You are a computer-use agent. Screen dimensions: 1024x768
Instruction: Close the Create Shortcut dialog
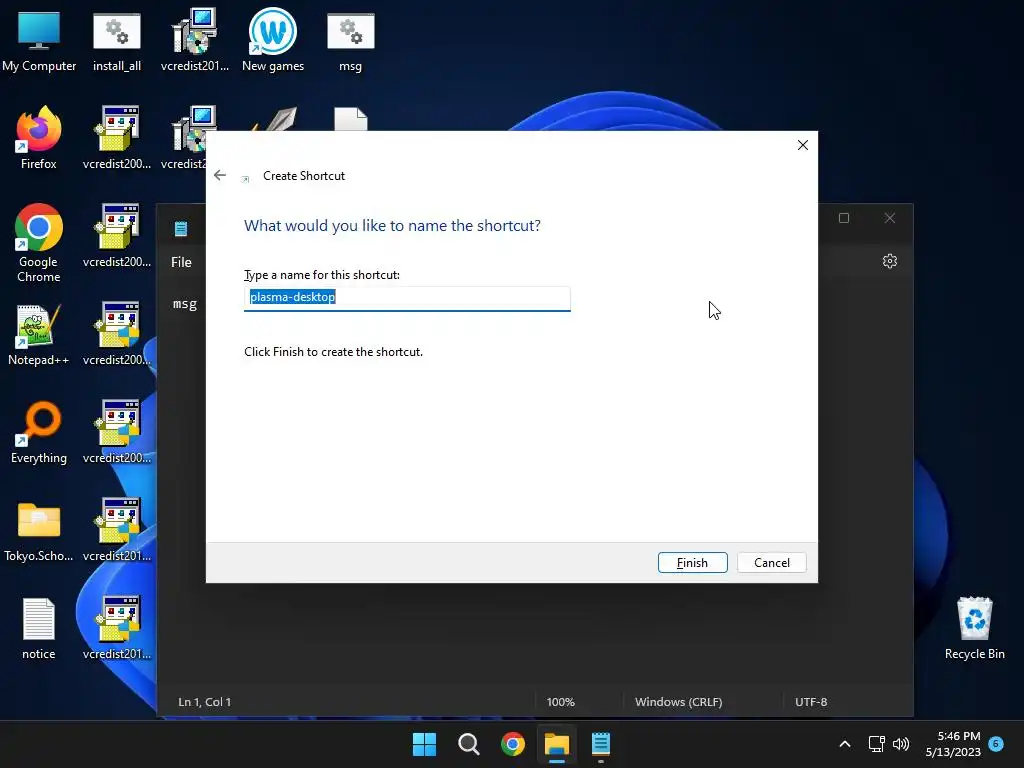[803, 145]
